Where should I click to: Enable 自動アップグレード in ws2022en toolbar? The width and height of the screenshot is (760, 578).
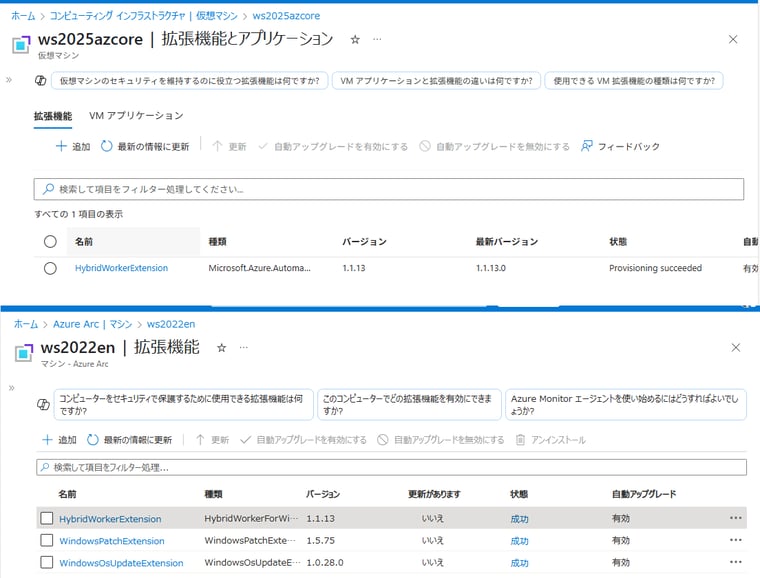[303, 440]
